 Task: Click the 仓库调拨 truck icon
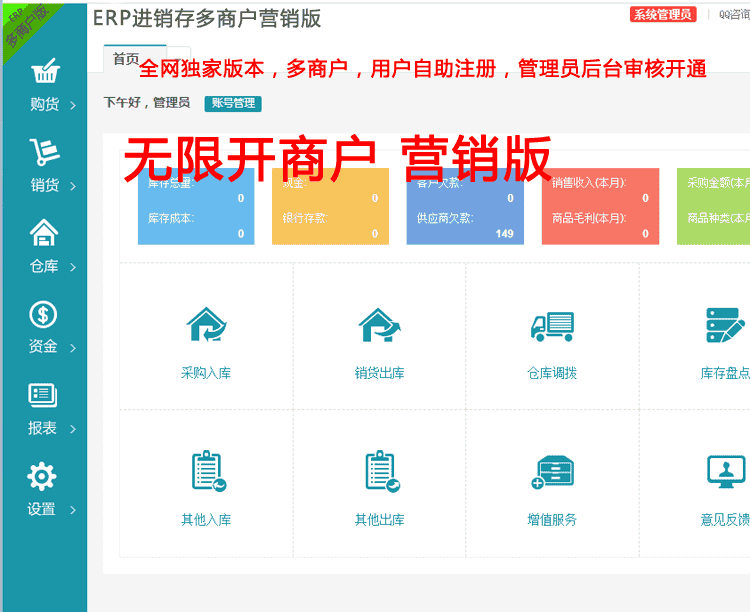[552, 326]
